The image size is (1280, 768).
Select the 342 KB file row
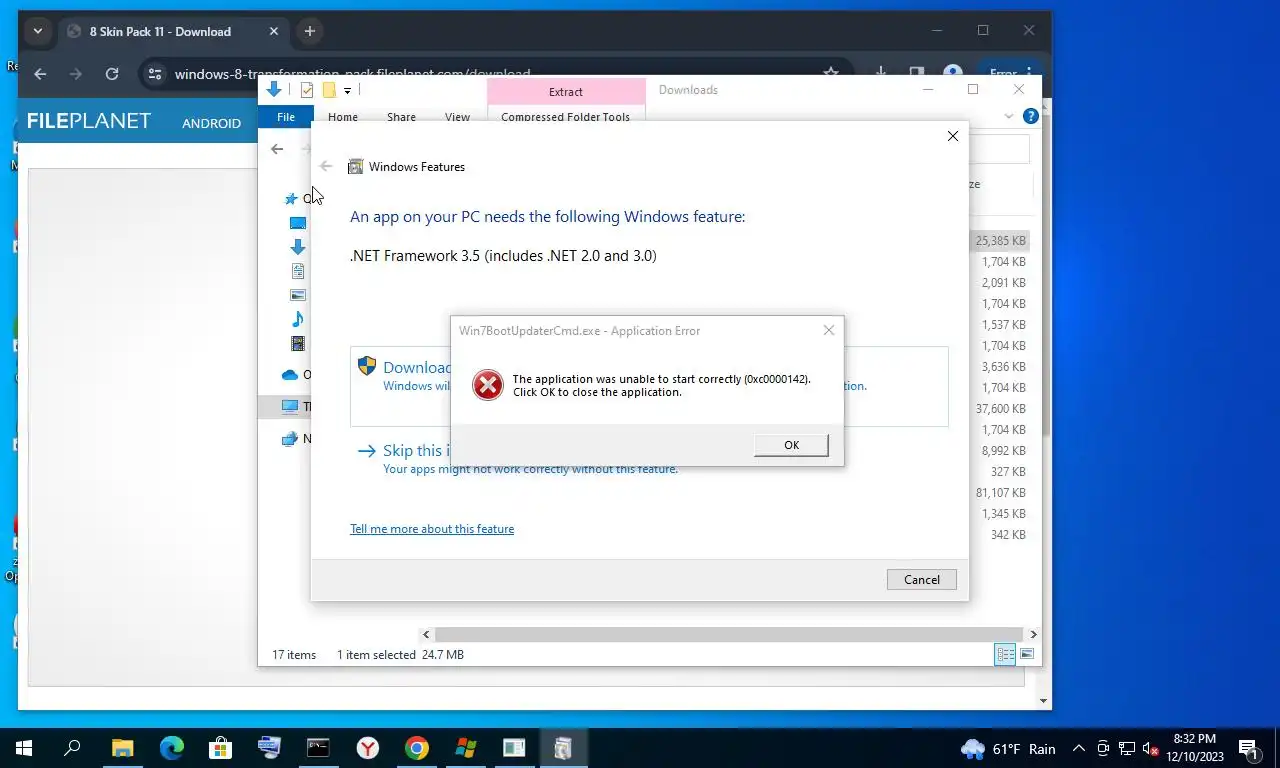click(1000, 535)
